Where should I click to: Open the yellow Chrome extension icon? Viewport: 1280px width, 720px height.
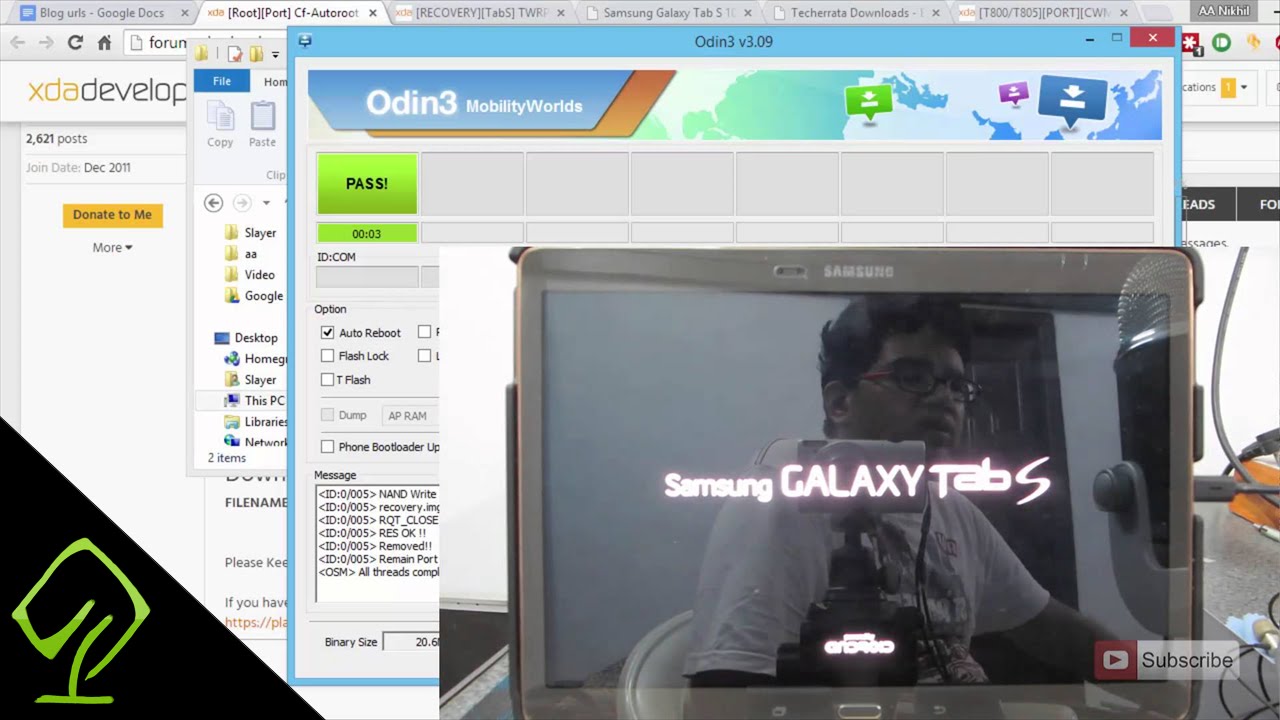1253,43
